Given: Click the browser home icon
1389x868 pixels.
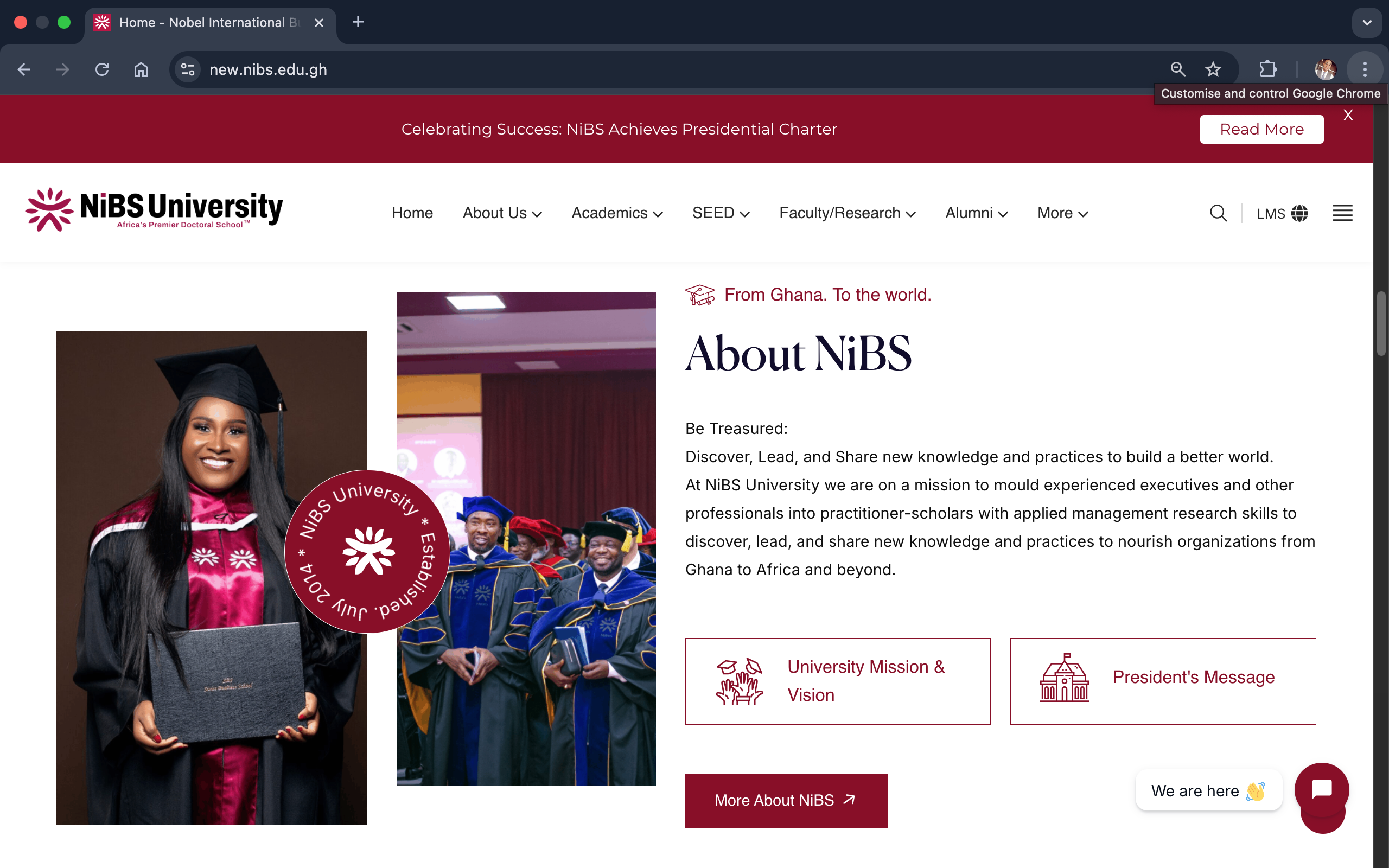Looking at the screenshot, I should point(141,69).
